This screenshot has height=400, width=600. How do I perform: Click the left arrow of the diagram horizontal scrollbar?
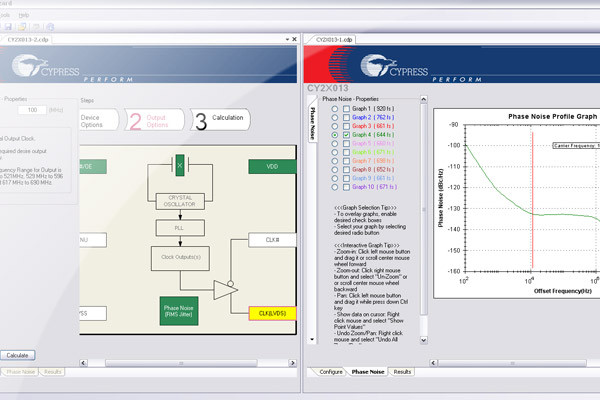[83, 363]
